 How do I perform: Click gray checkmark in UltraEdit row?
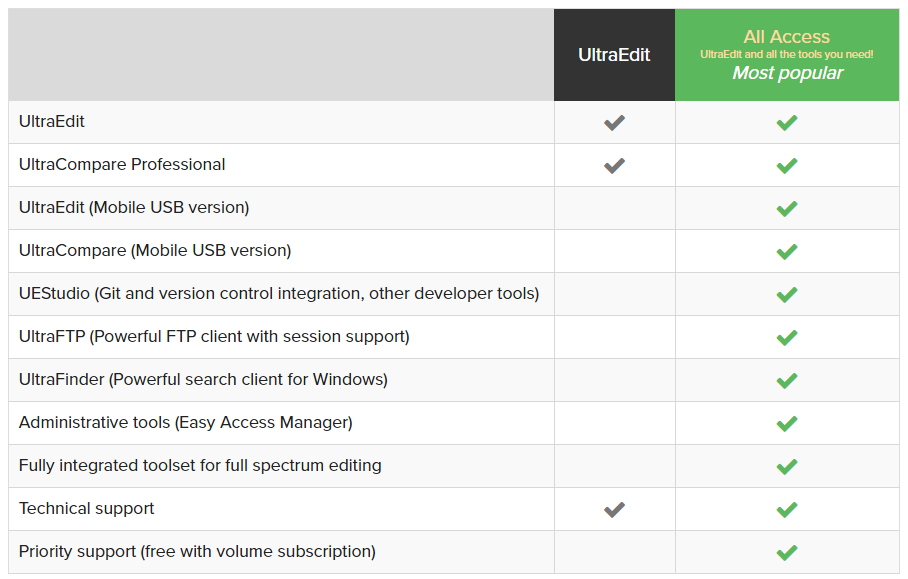tap(614, 123)
